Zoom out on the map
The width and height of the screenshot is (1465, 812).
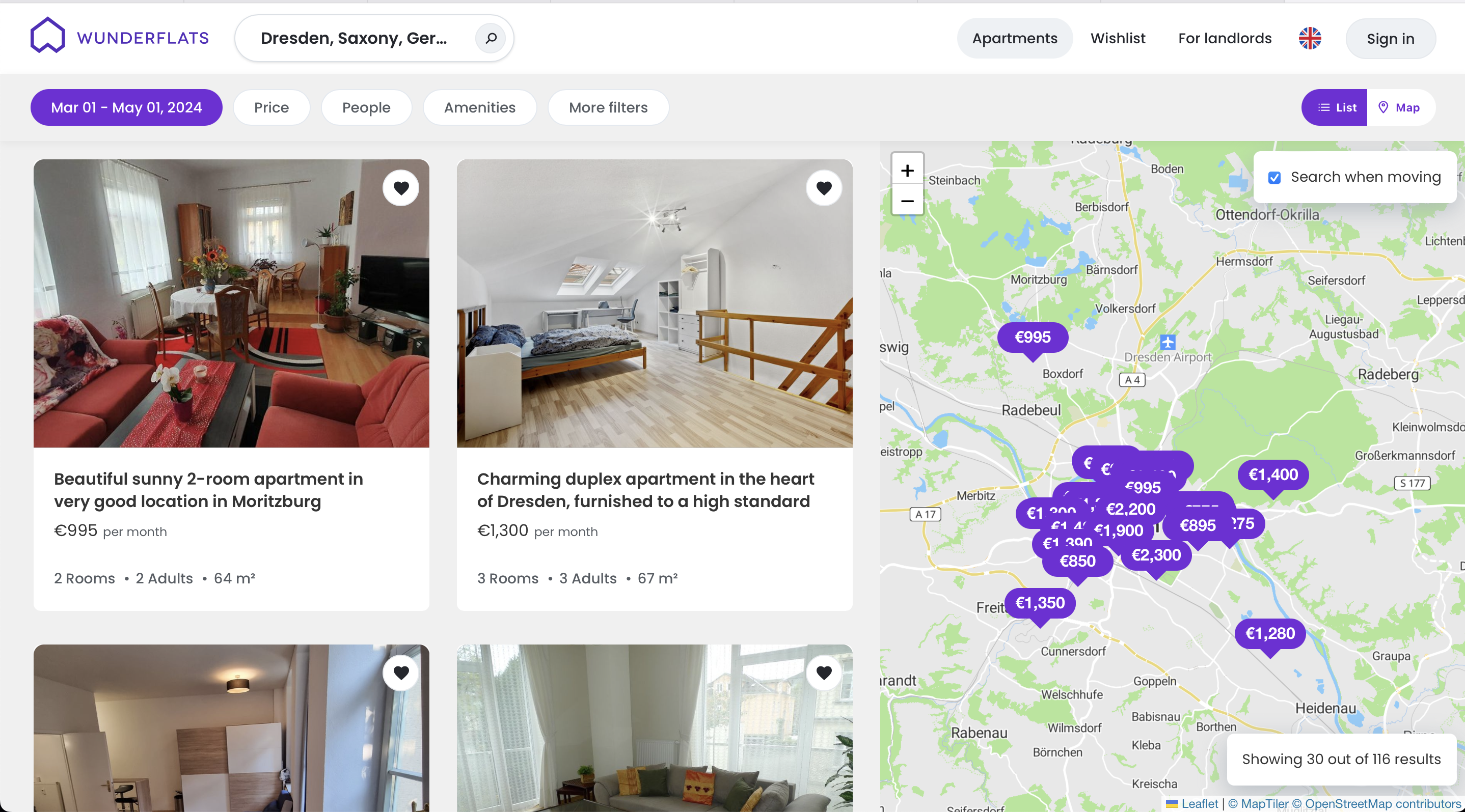907,201
